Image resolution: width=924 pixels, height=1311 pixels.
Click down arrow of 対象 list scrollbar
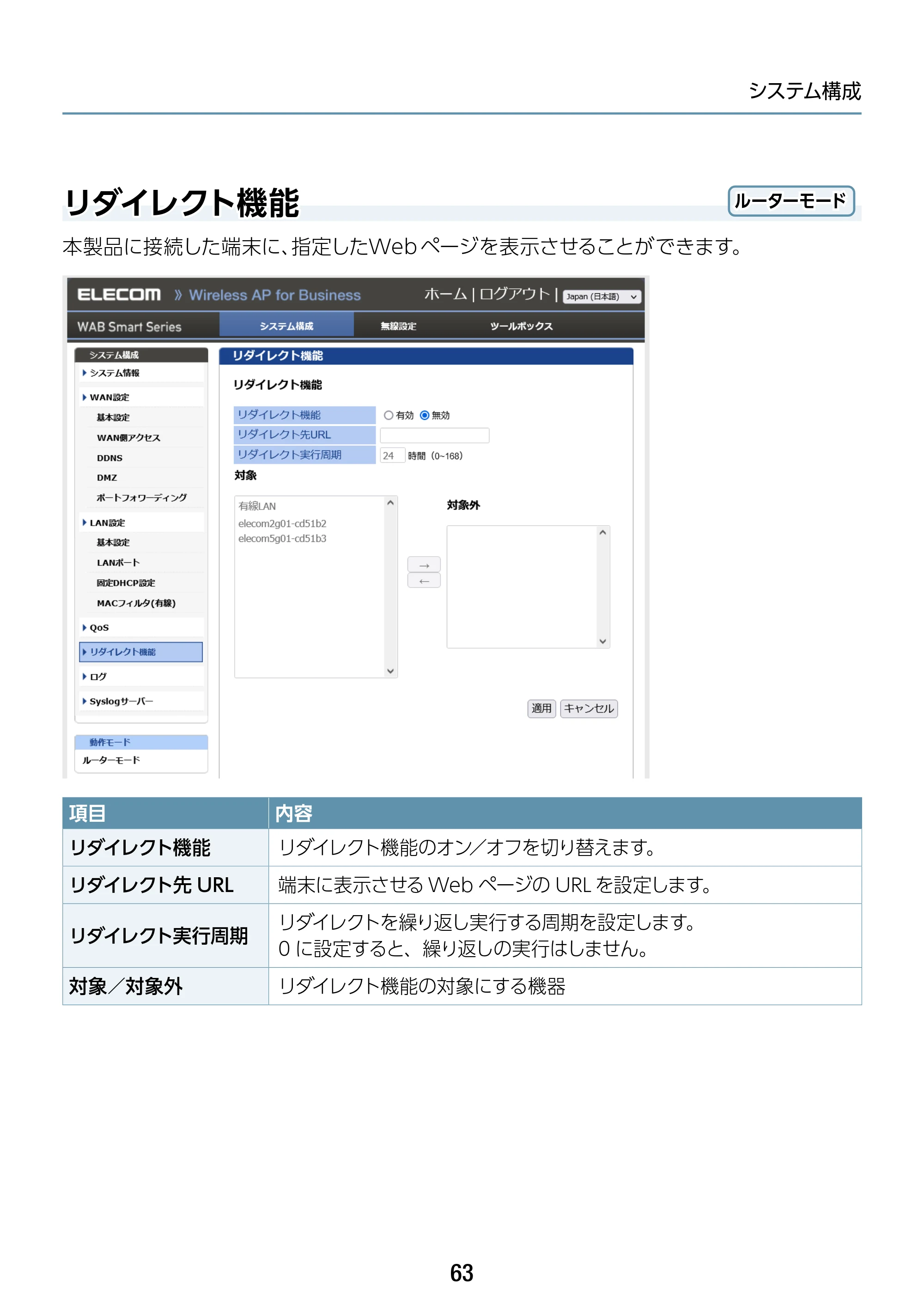point(390,671)
